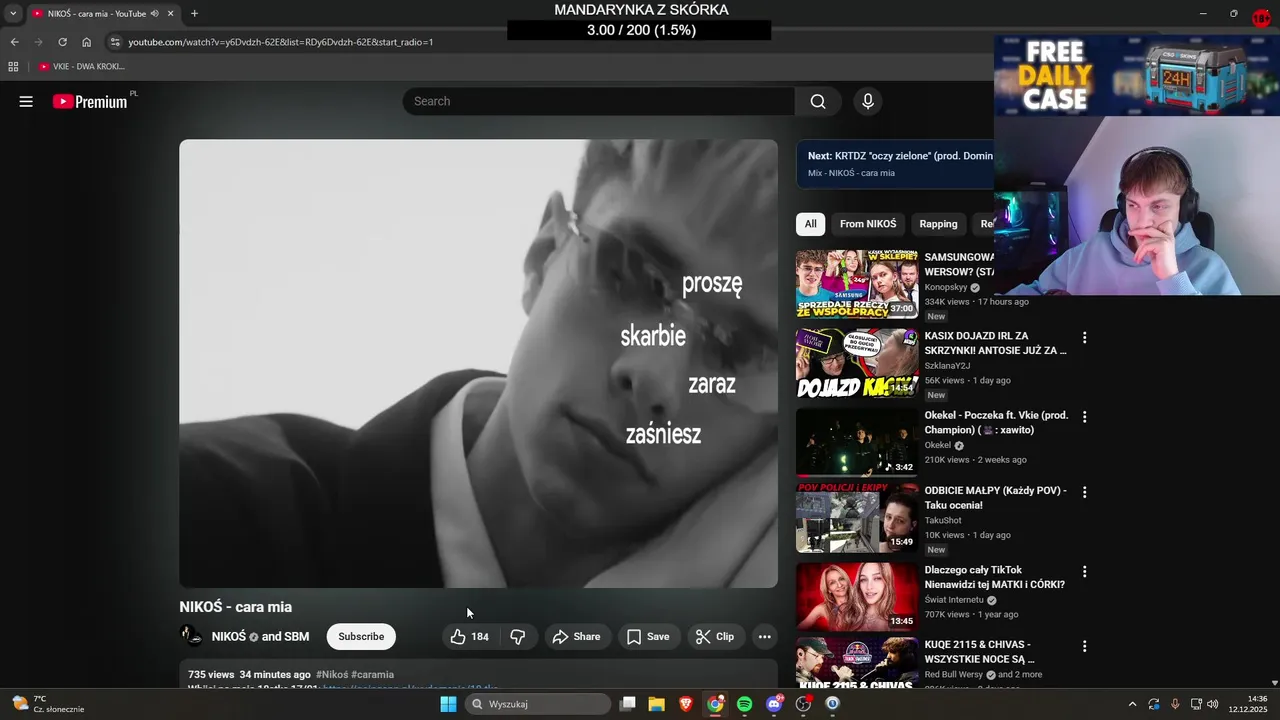Open options for ODBICIE MAŁPY video
The image size is (1280, 720).
(x=1084, y=492)
